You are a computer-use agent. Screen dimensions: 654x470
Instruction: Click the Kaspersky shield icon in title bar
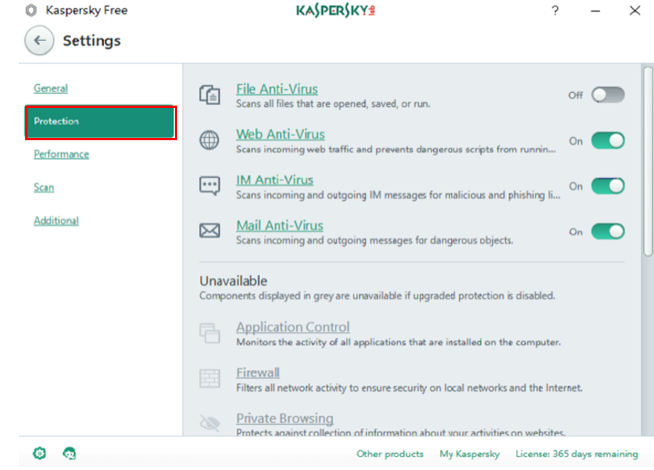tap(31, 10)
